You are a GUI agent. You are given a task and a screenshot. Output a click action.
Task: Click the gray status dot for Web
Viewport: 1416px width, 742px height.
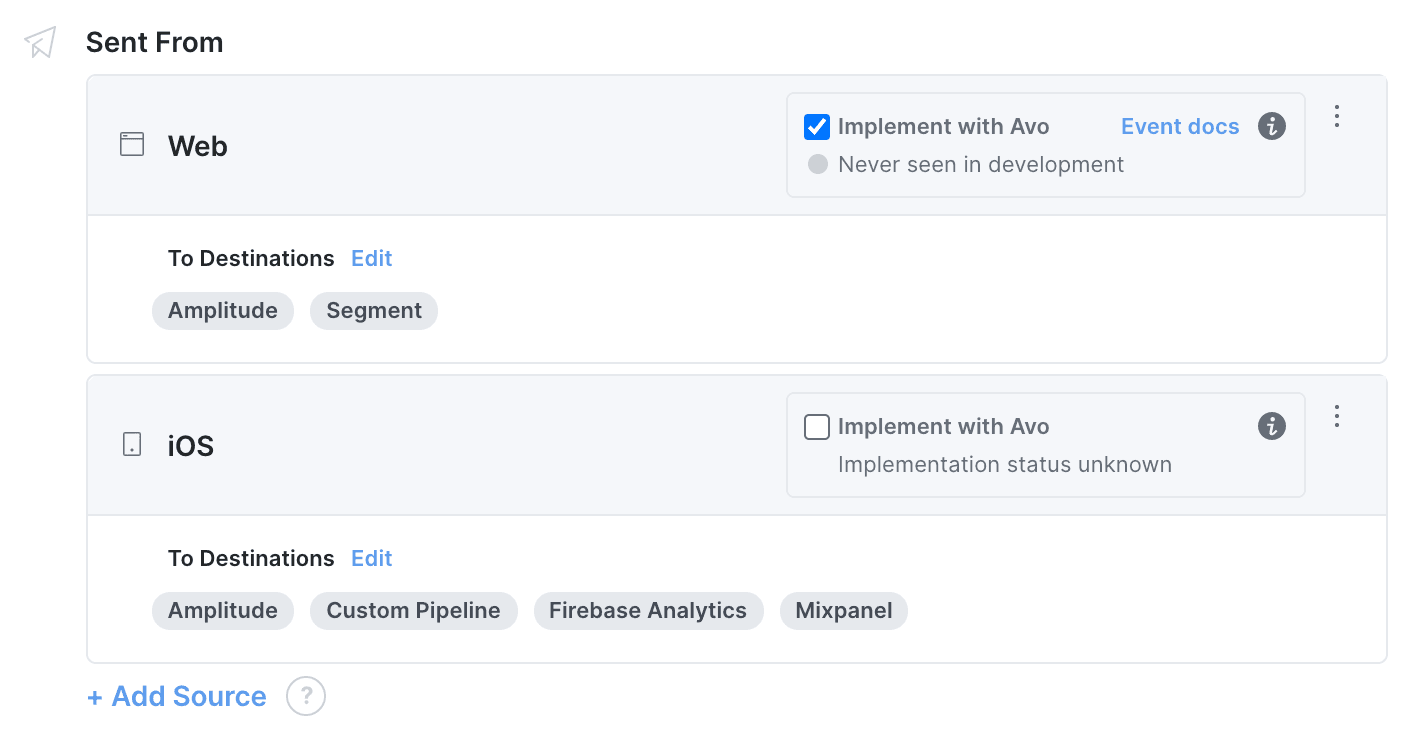coord(818,165)
